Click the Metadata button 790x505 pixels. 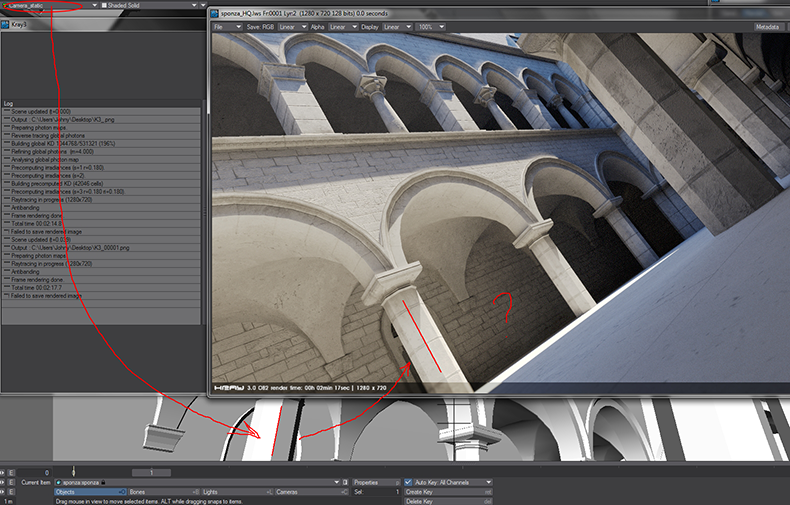point(767,27)
